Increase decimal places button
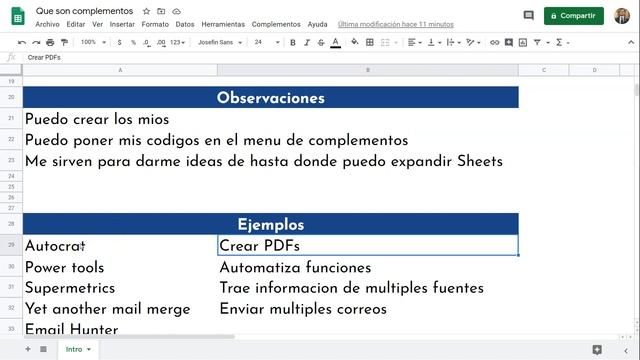Screen dimensions: 640x360 [x=161, y=42]
